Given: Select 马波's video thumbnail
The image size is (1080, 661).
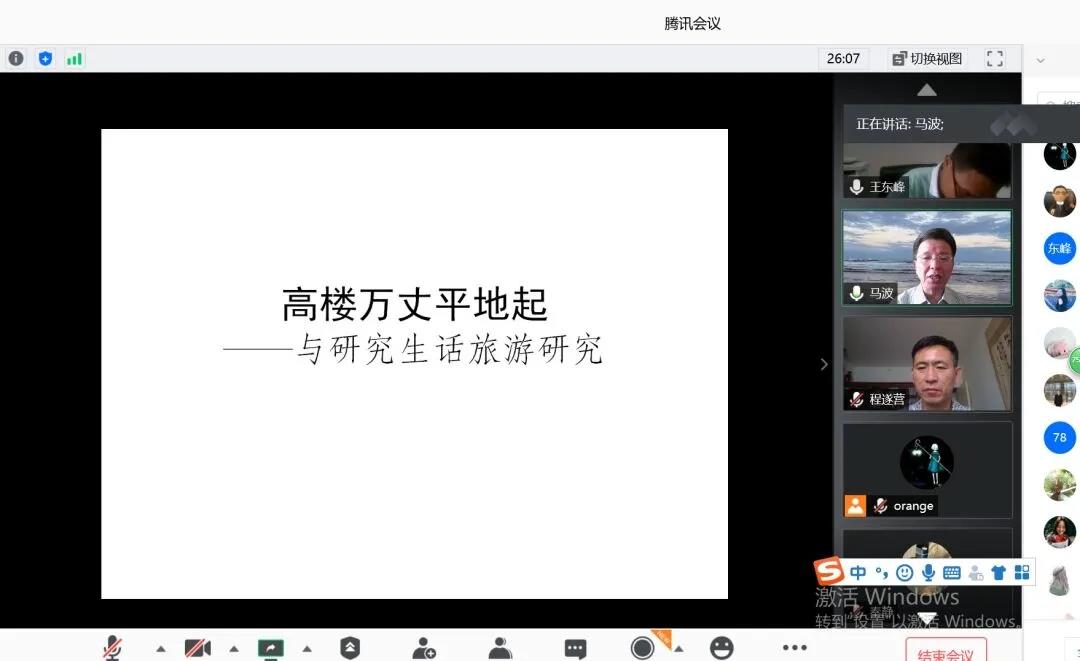Looking at the screenshot, I should coord(927,257).
